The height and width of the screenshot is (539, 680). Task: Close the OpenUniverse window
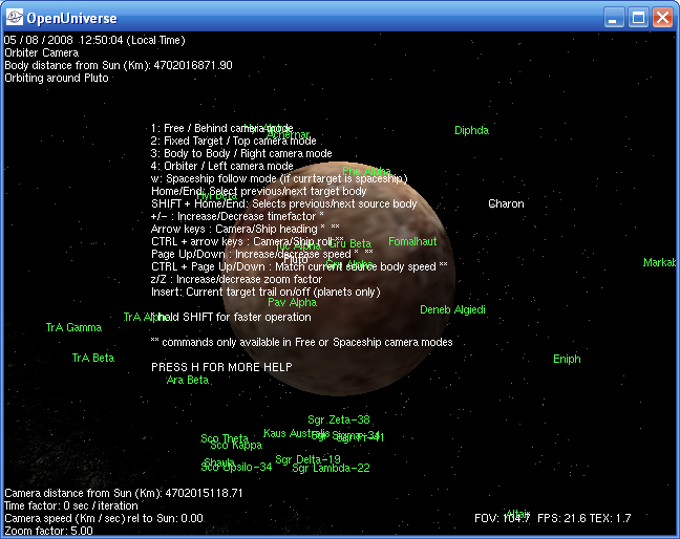pos(663,18)
